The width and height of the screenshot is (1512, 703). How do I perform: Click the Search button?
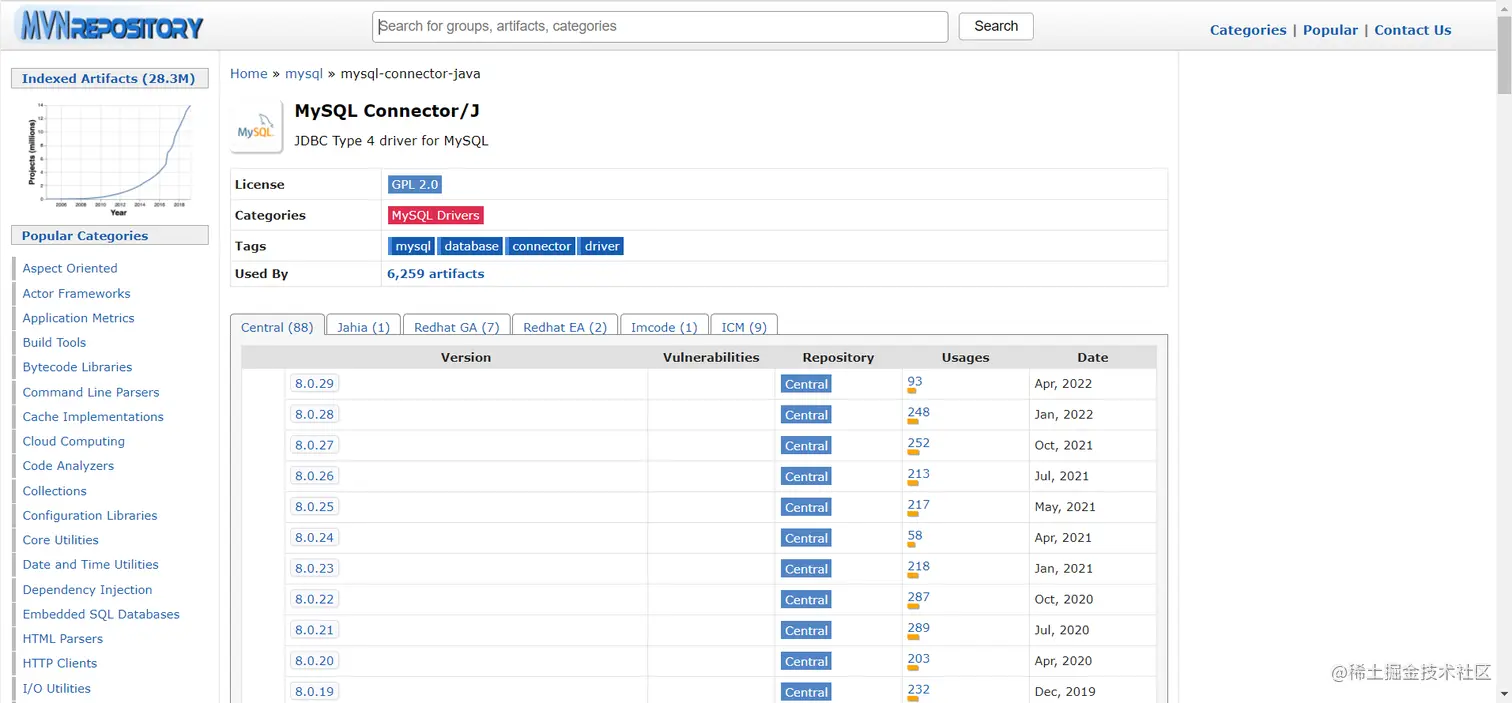[x=996, y=26]
